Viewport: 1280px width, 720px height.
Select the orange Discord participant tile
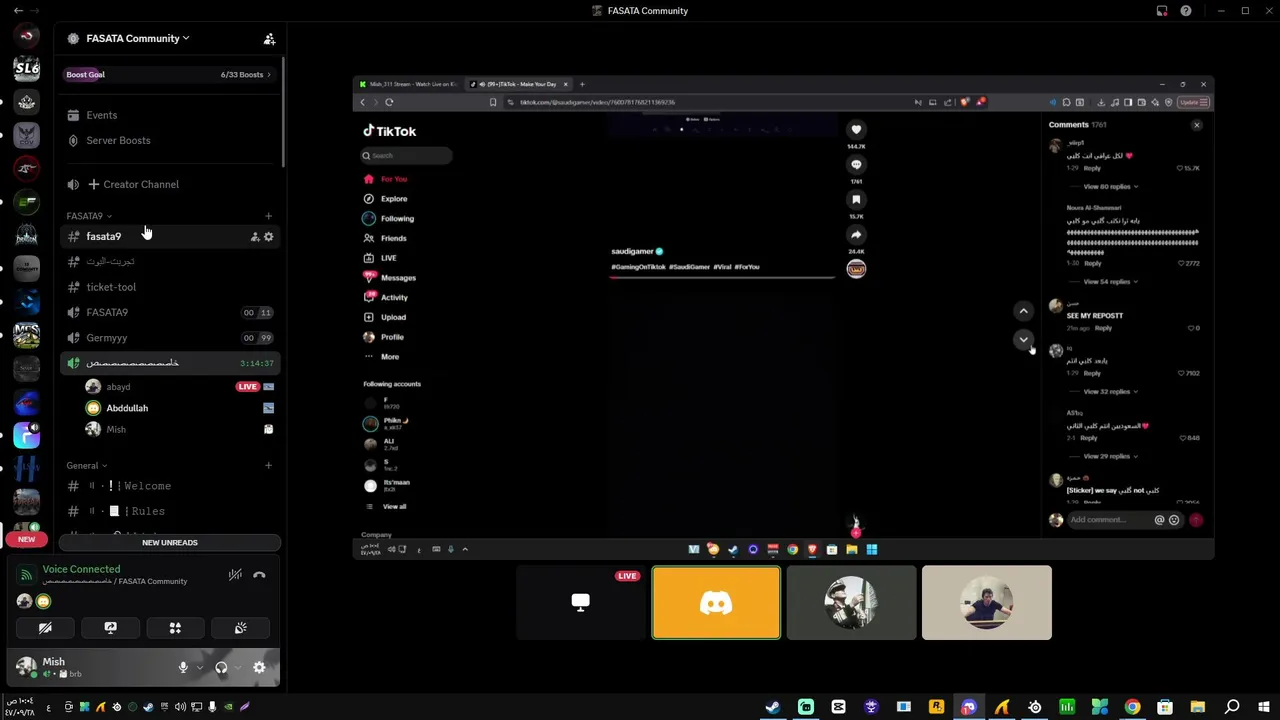[716, 602]
